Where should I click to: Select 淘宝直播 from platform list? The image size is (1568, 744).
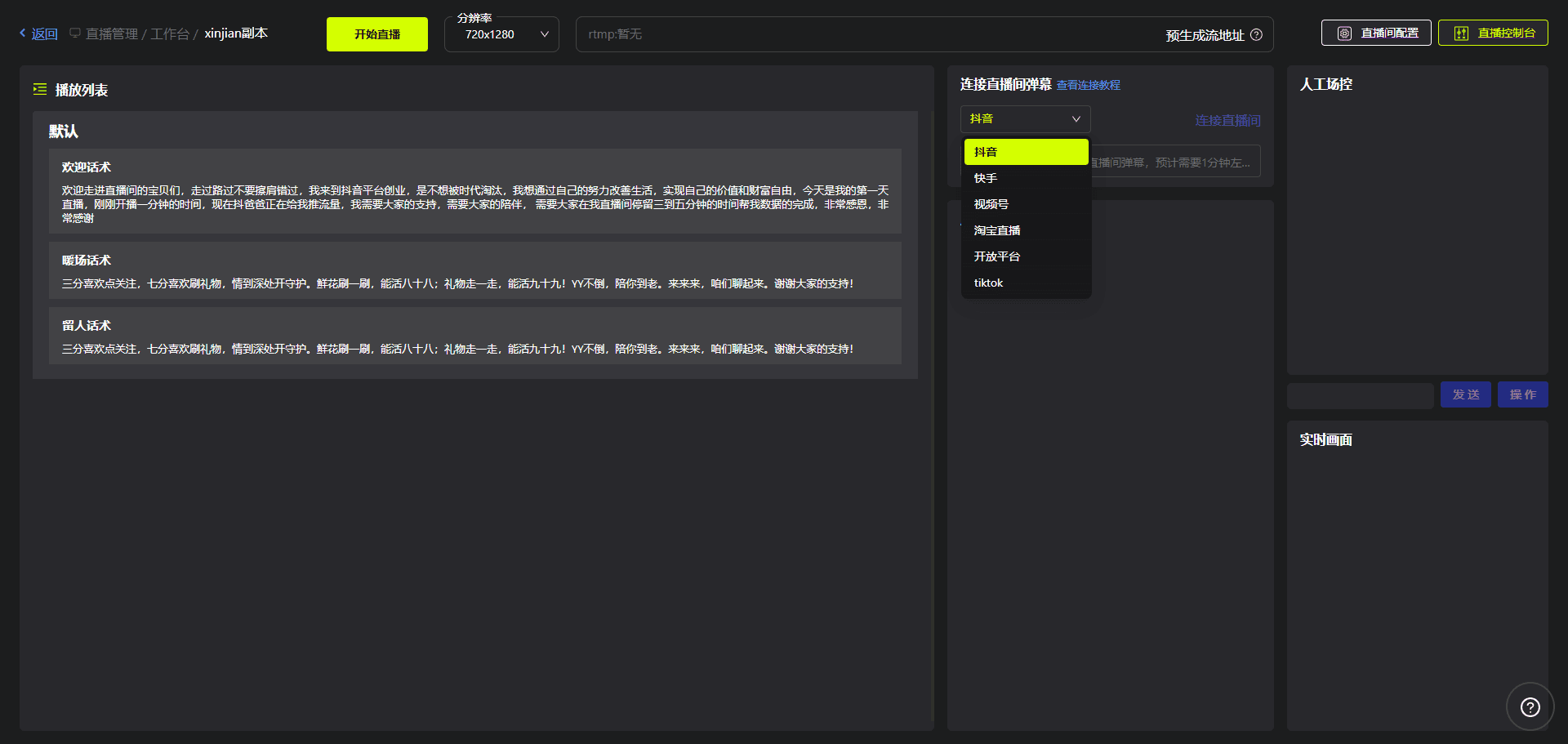click(x=1027, y=230)
